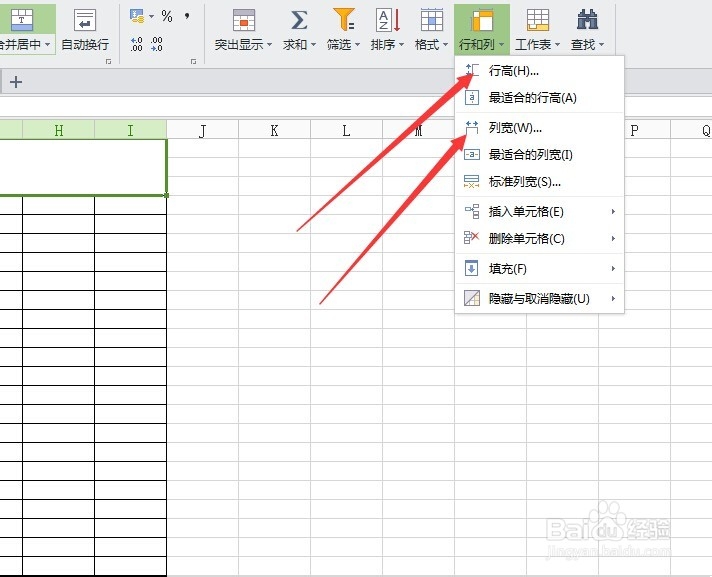Apply the percent style (%) format
This screenshot has width=712, height=577.
[x=167, y=17]
